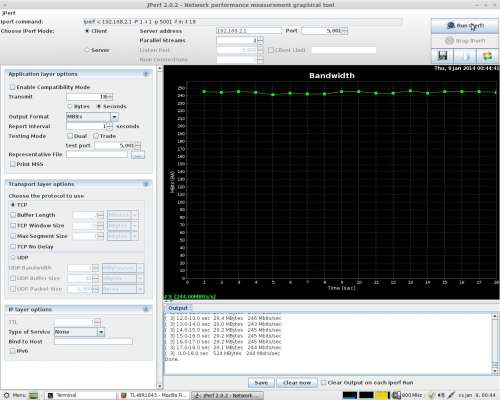Open the Buffer Length unit dropdown
The image size is (500, 400).
[135, 215]
